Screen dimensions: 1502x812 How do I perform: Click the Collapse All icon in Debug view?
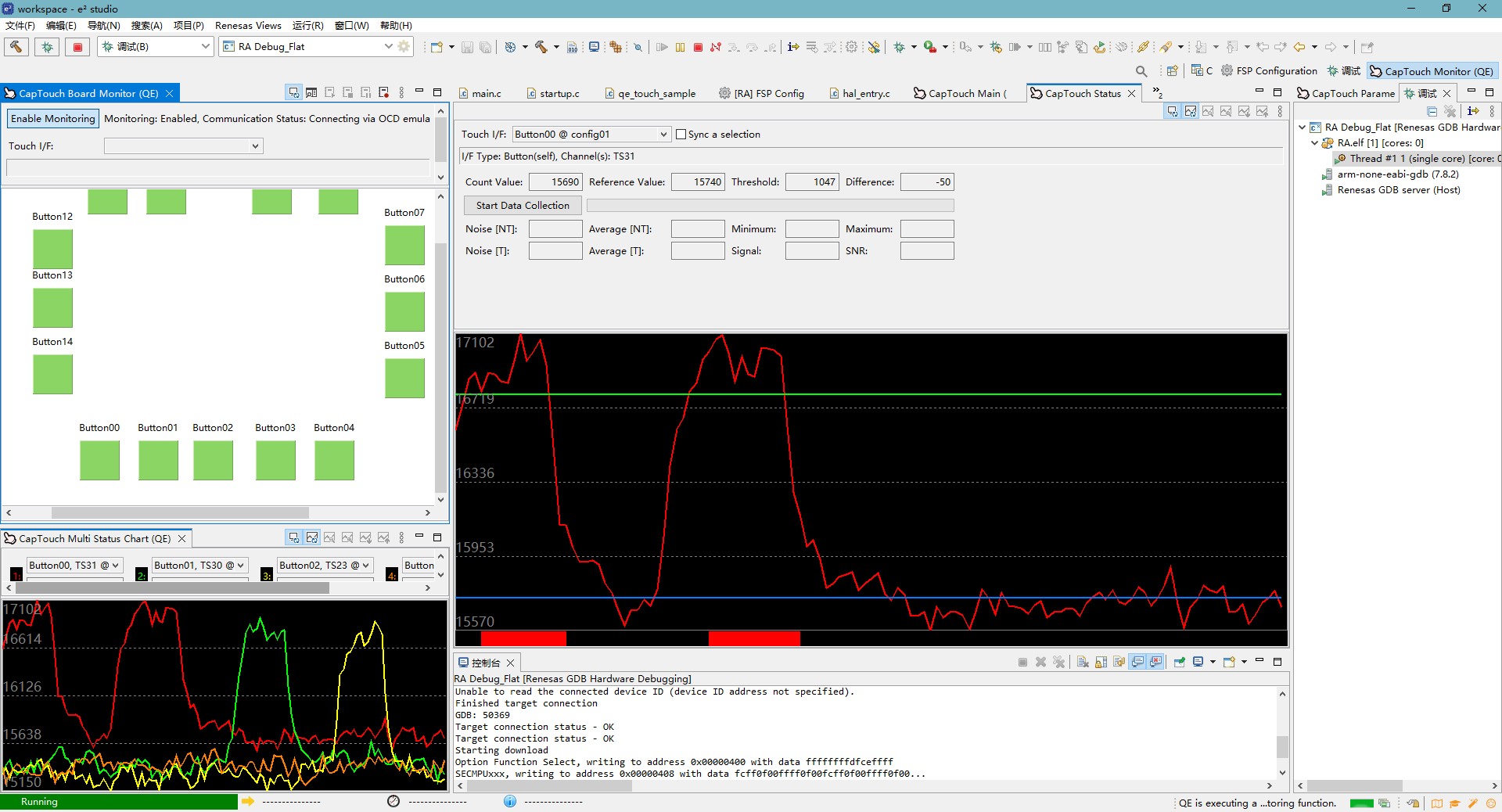coord(1432,111)
